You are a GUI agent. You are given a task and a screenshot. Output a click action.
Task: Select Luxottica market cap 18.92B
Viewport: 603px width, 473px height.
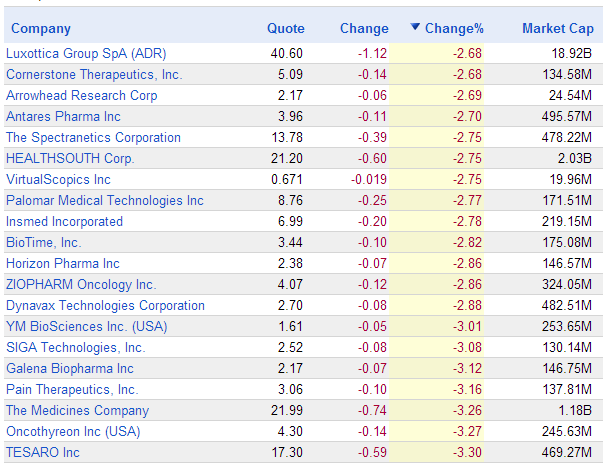point(571,53)
